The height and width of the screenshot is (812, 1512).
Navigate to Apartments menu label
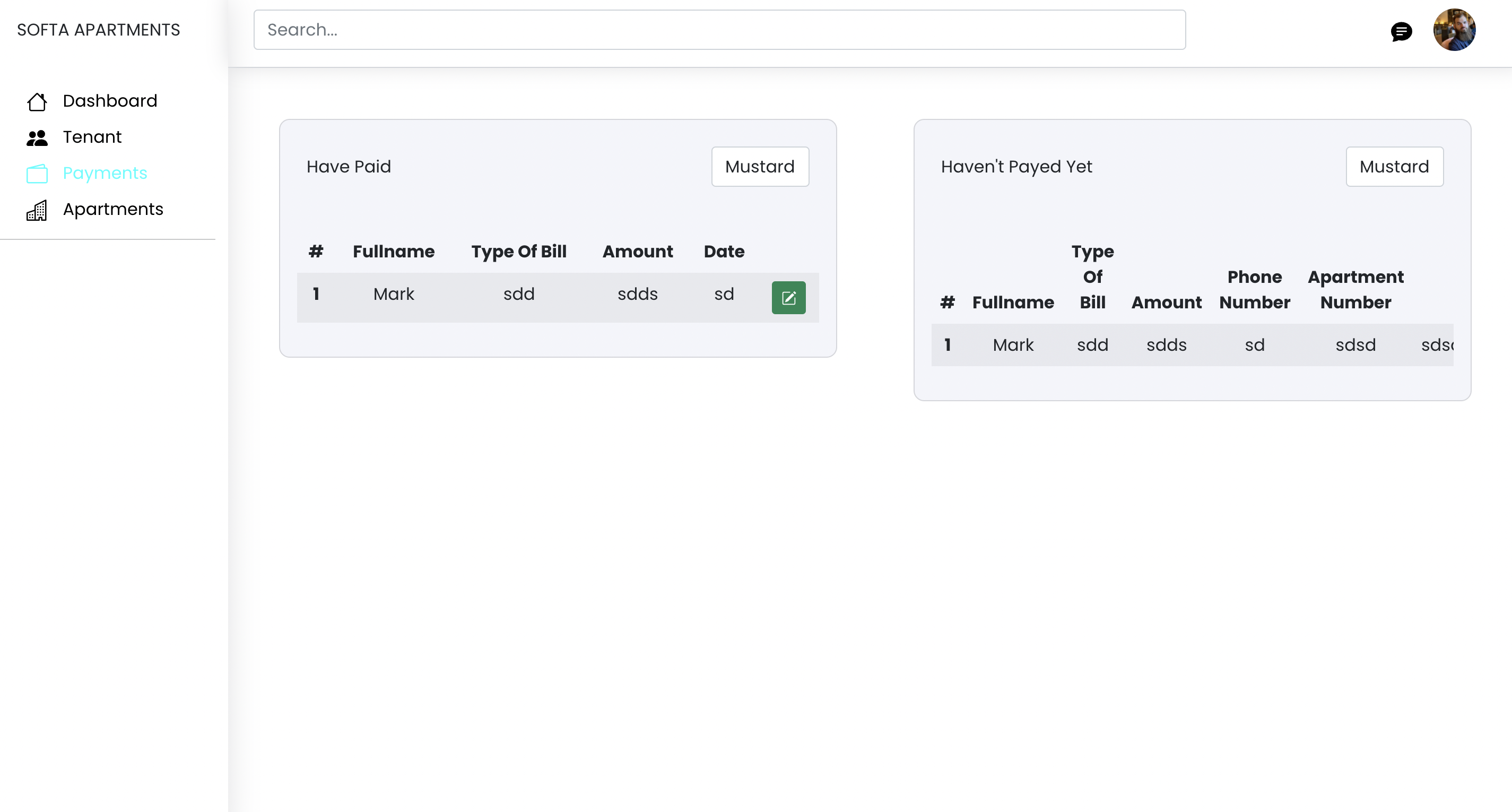click(x=112, y=209)
